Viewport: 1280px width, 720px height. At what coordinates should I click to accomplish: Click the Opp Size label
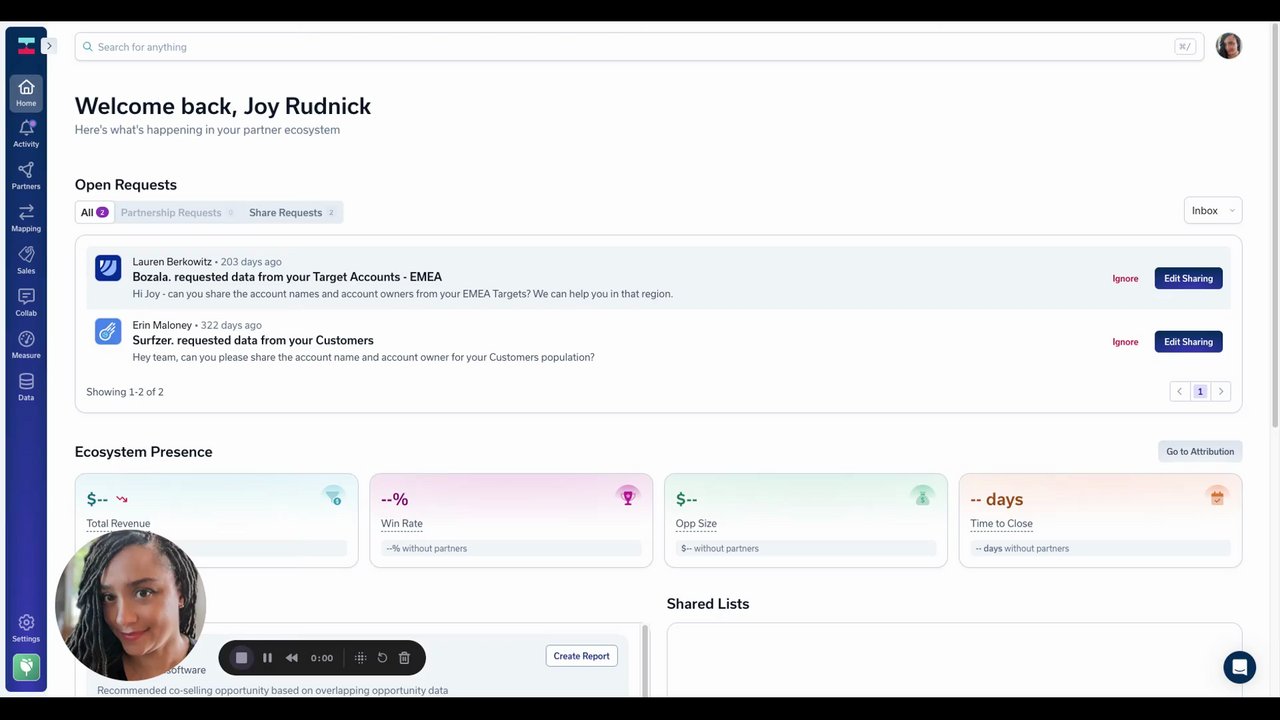(x=696, y=523)
